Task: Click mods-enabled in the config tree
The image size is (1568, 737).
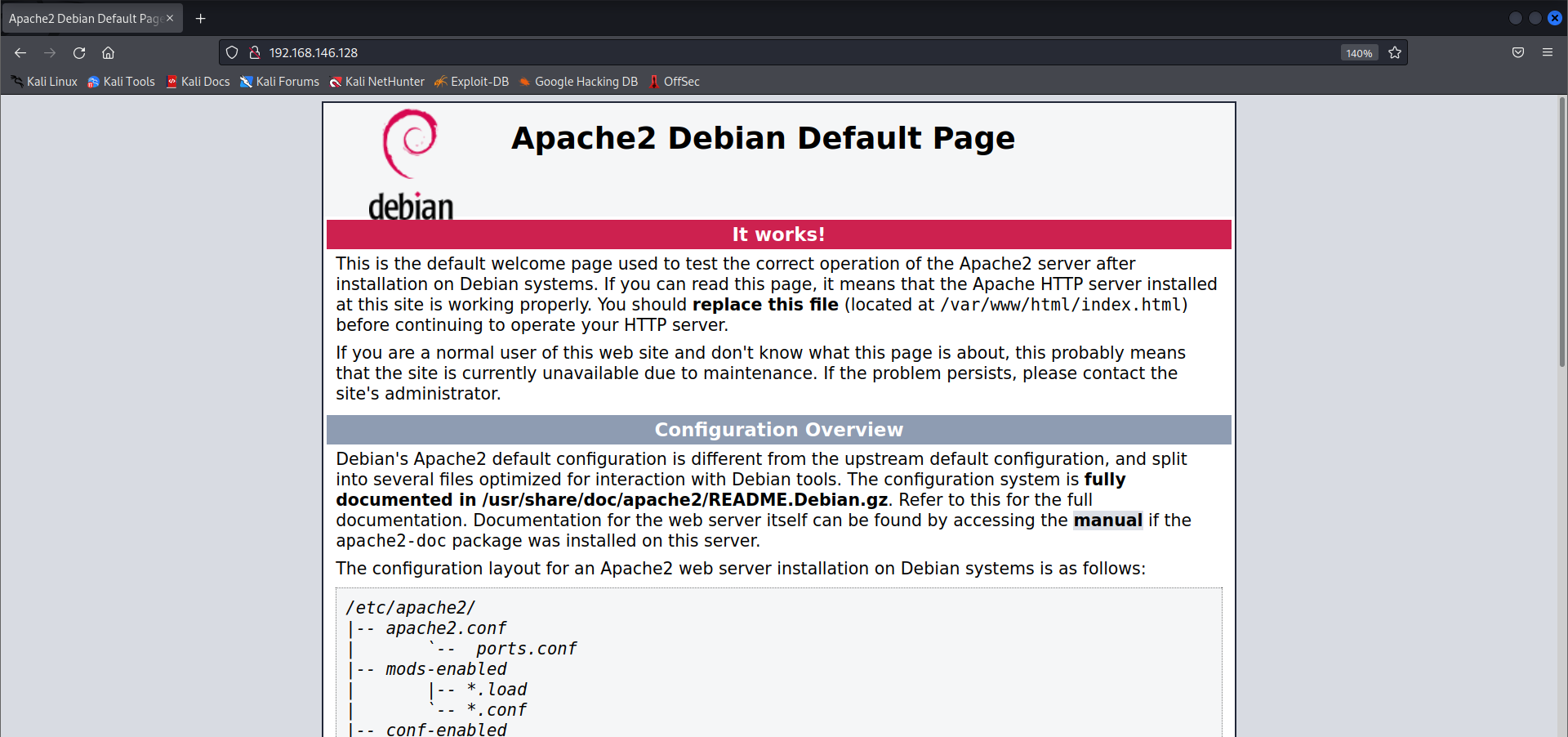Action: (446, 669)
